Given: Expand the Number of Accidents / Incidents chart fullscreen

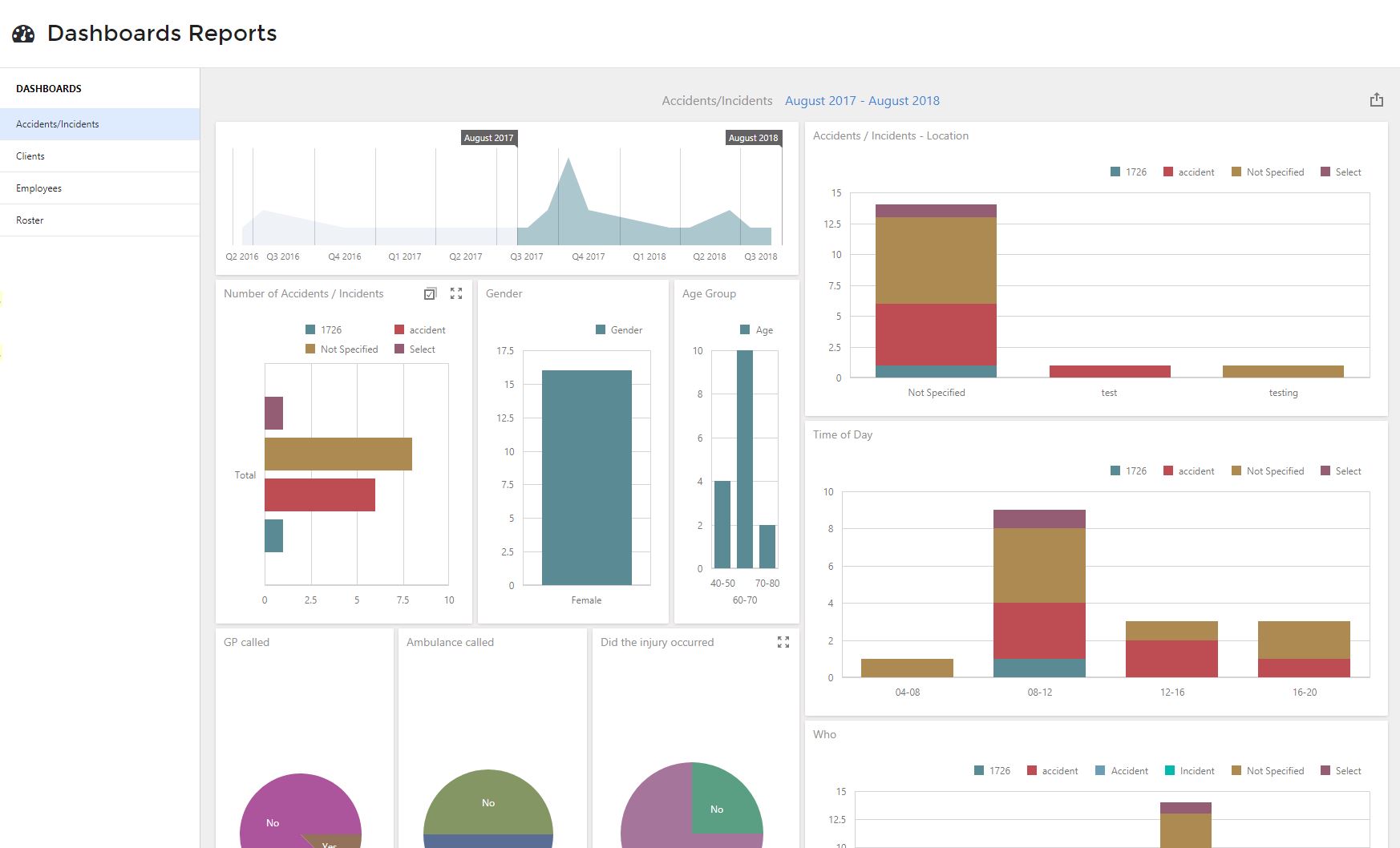Looking at the screenshot, I should point(456,294).
